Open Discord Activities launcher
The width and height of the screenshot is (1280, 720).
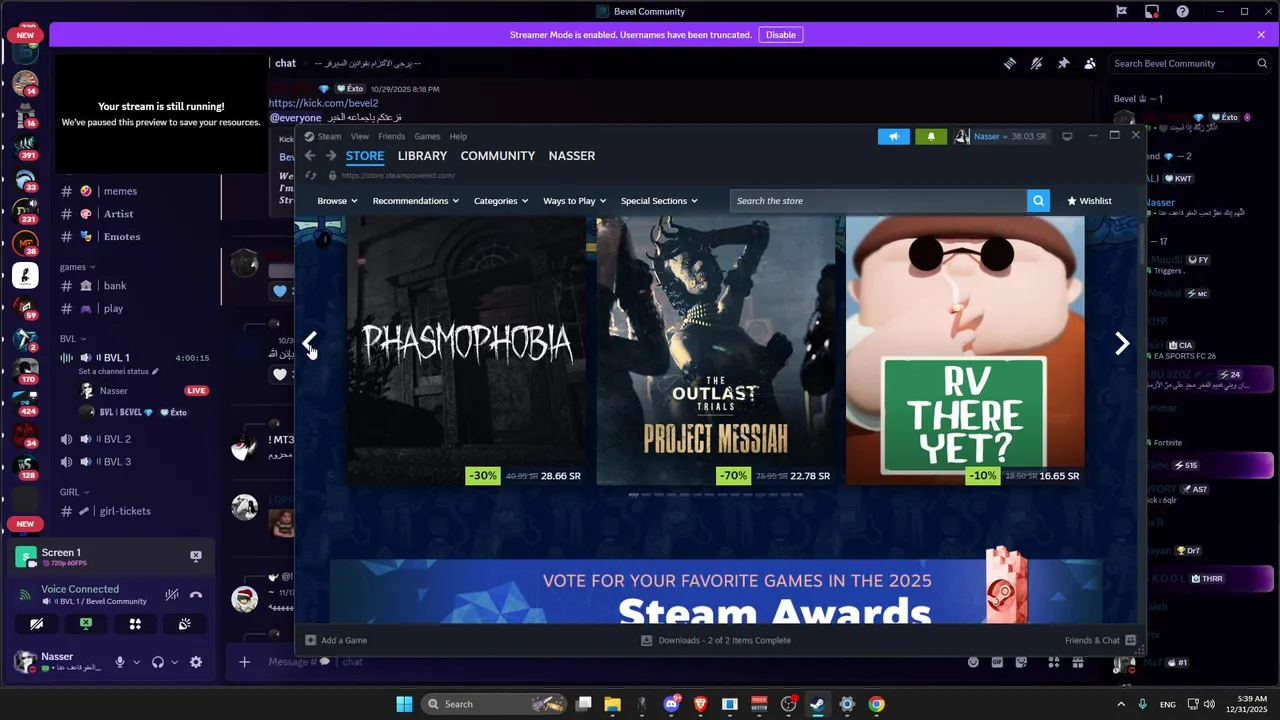click(x=135, y=624)
